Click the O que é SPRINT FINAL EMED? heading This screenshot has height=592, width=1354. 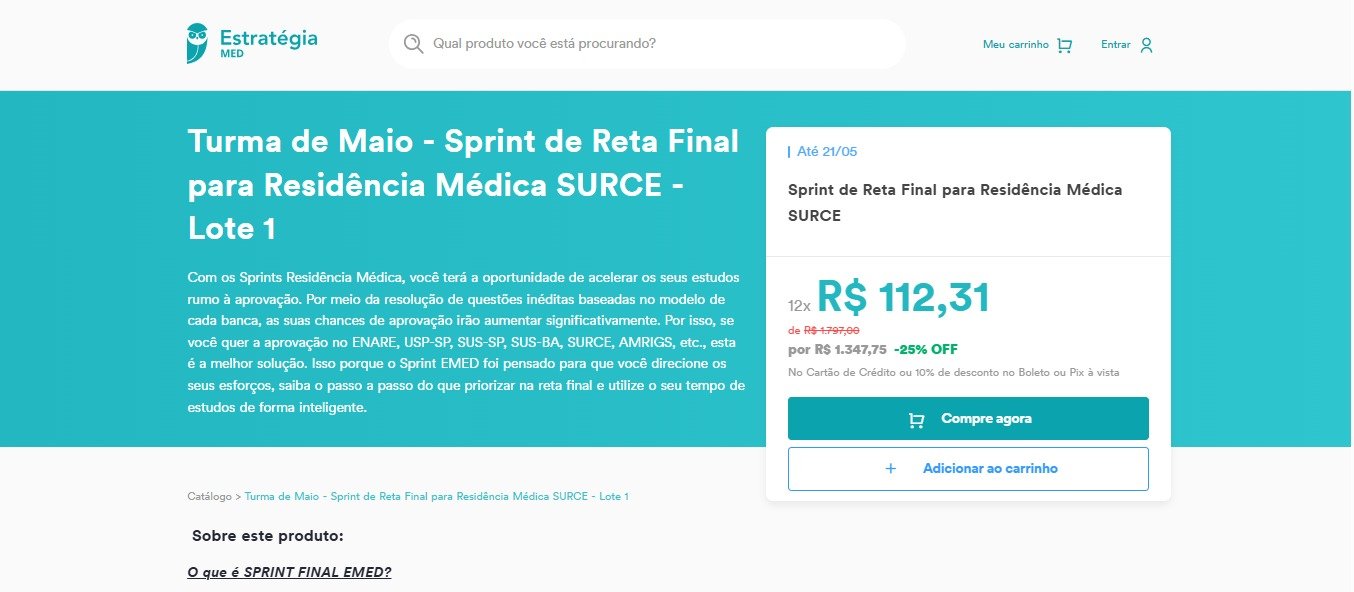[x=289, y=572]
